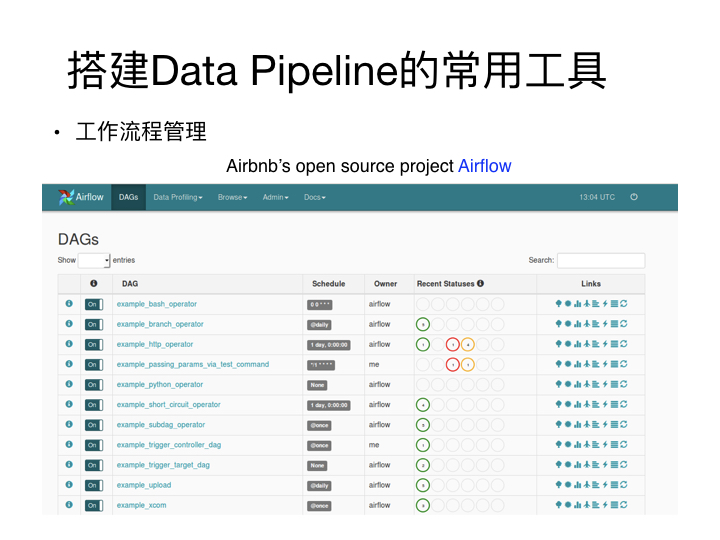The width and height of the screenshot is (720, 540).
Task: Open list-lines logs icon for example_passing_params_via_test_command
Action: (x=614, y=364)
